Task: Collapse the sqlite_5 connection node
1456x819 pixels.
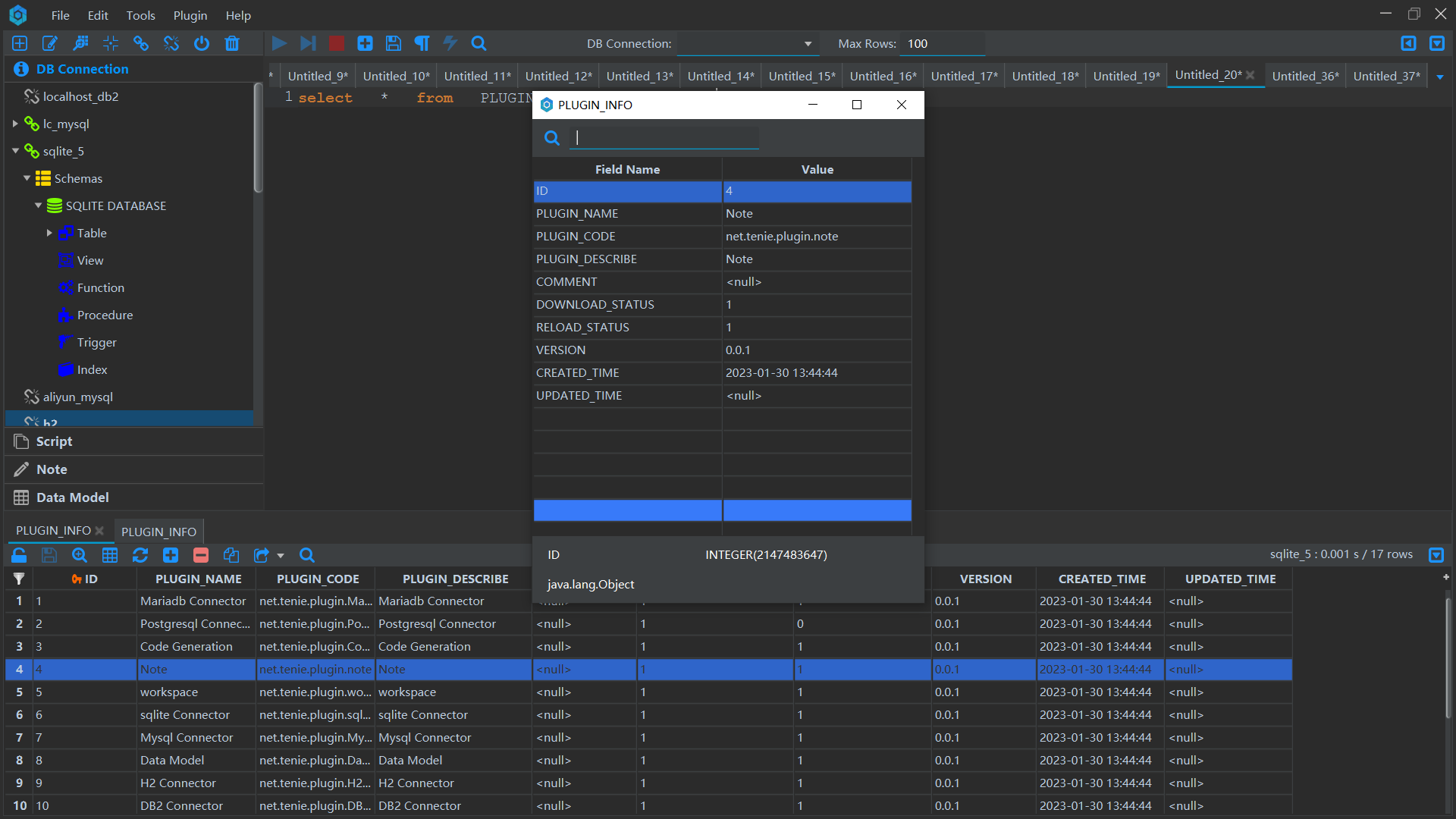Action: [x=15, y=151]
